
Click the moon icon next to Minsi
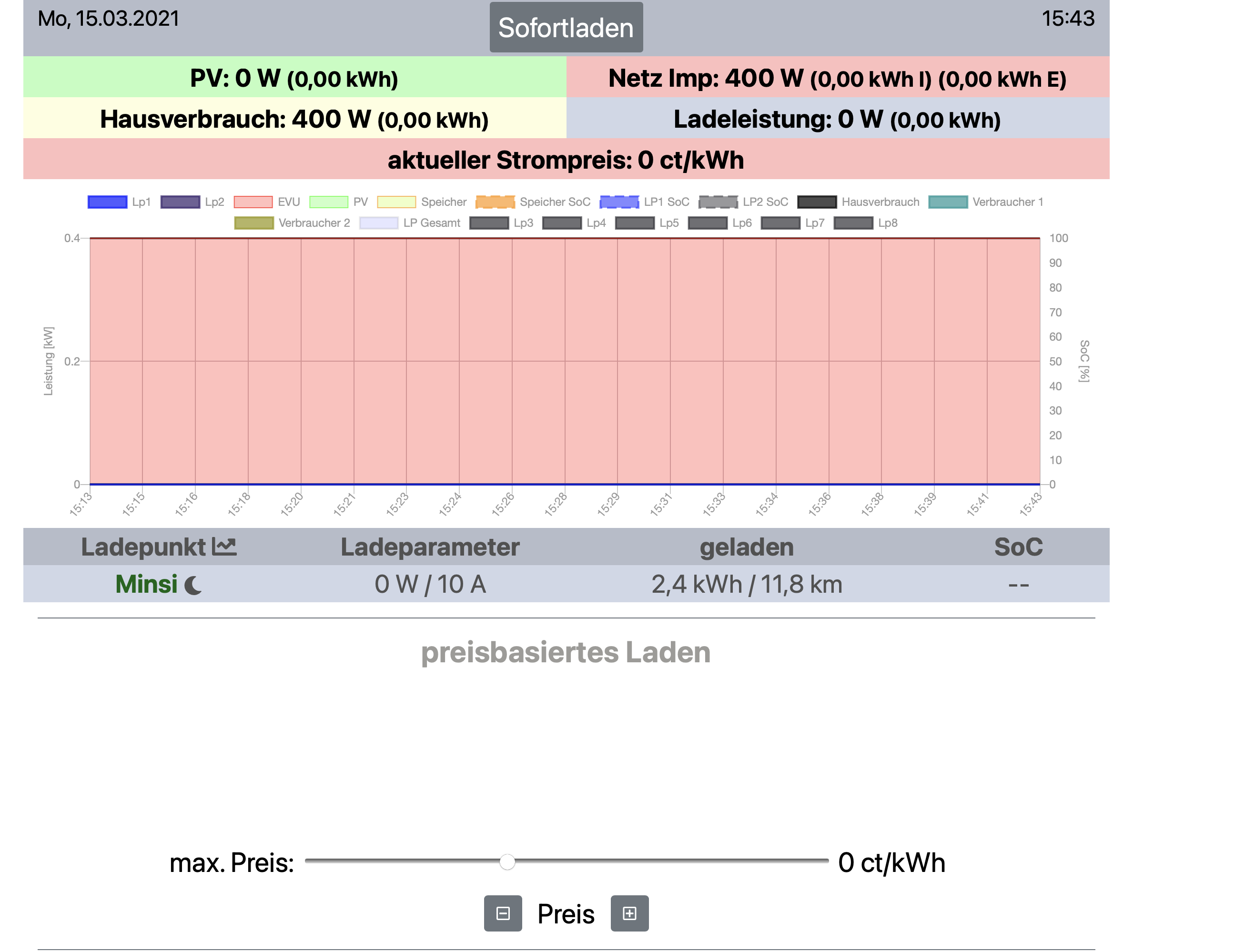193,585
